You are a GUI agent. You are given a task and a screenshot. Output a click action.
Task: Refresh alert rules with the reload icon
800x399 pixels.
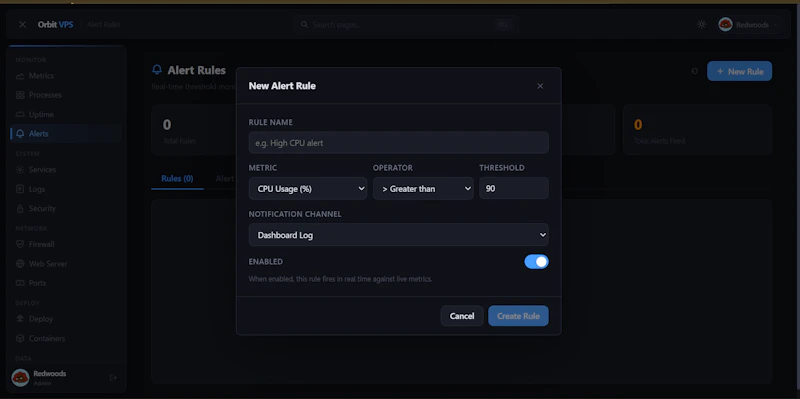pyautogui.click(x=694, y=71)
